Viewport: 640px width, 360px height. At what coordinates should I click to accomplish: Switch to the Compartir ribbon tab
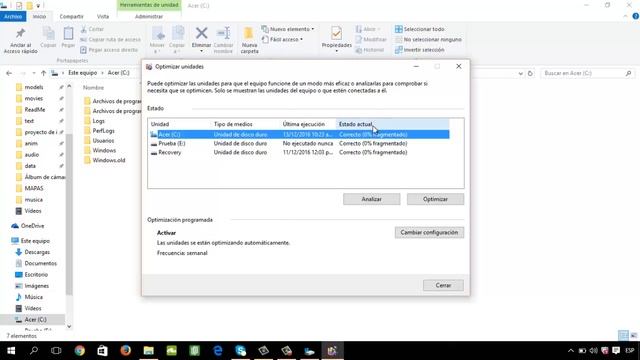71,16
